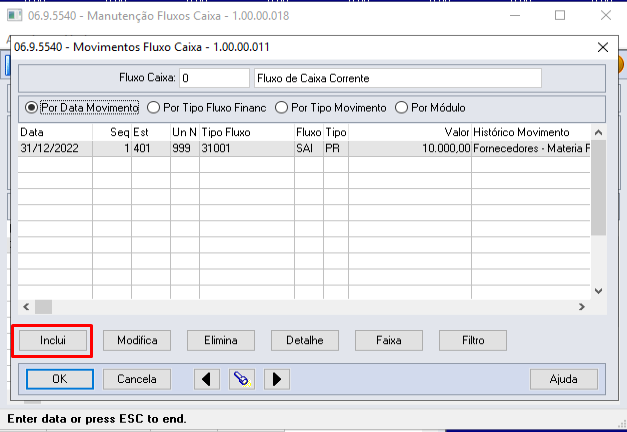The image size is (627, 432).
Task: Click the 401 Est cell
Action: click(151, 148)
